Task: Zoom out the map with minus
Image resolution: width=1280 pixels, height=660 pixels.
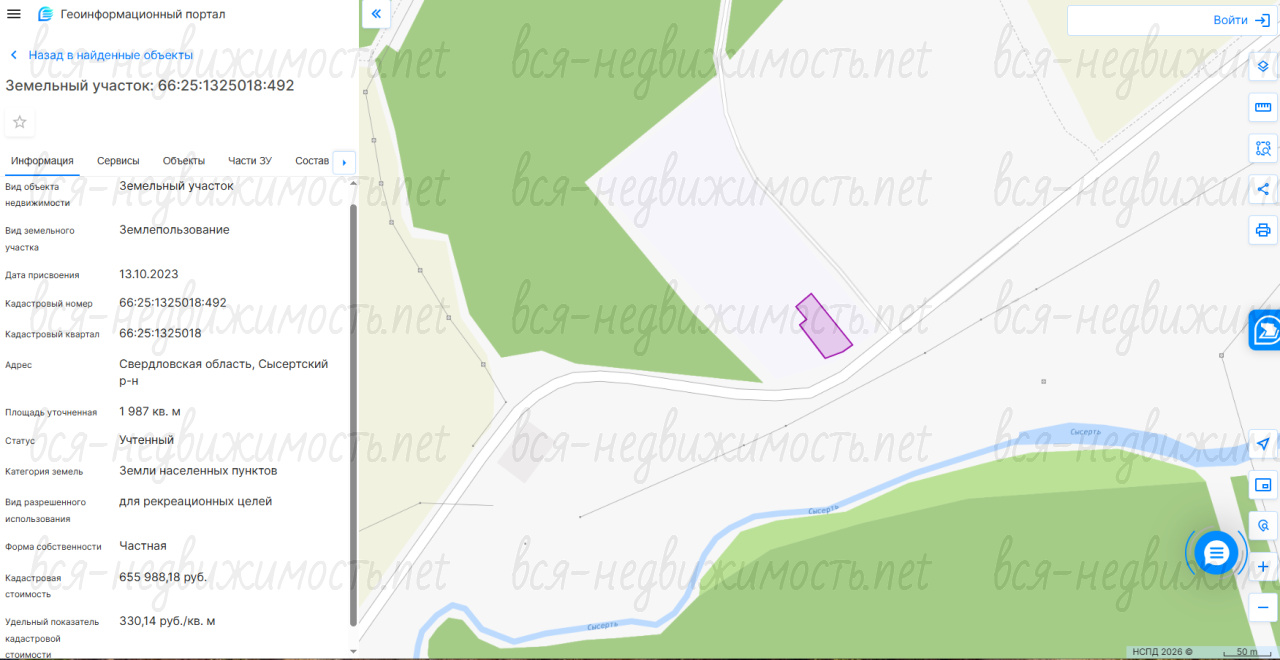Action: [1263, 607]
